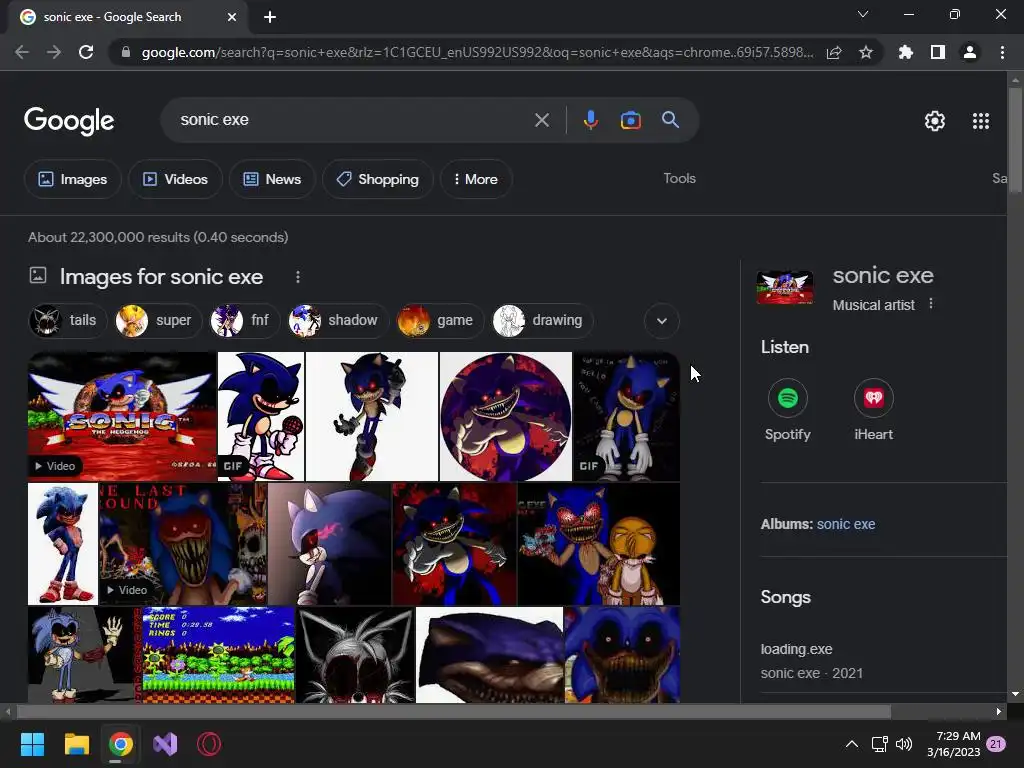Switch to Shopping results
This screenshot has width=1024, height=768.
click(x=377, y=179)
